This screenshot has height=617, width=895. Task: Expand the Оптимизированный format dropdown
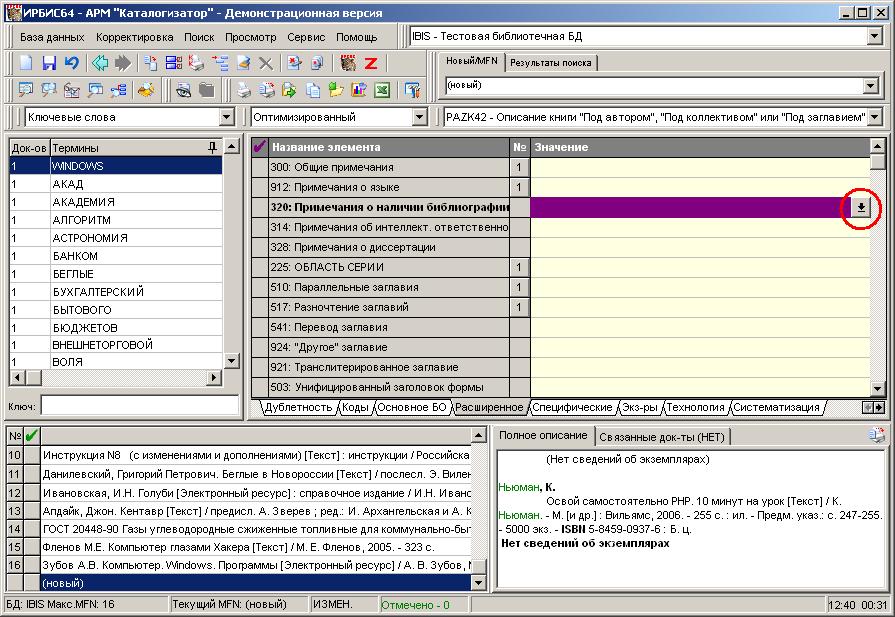point(420,118)
